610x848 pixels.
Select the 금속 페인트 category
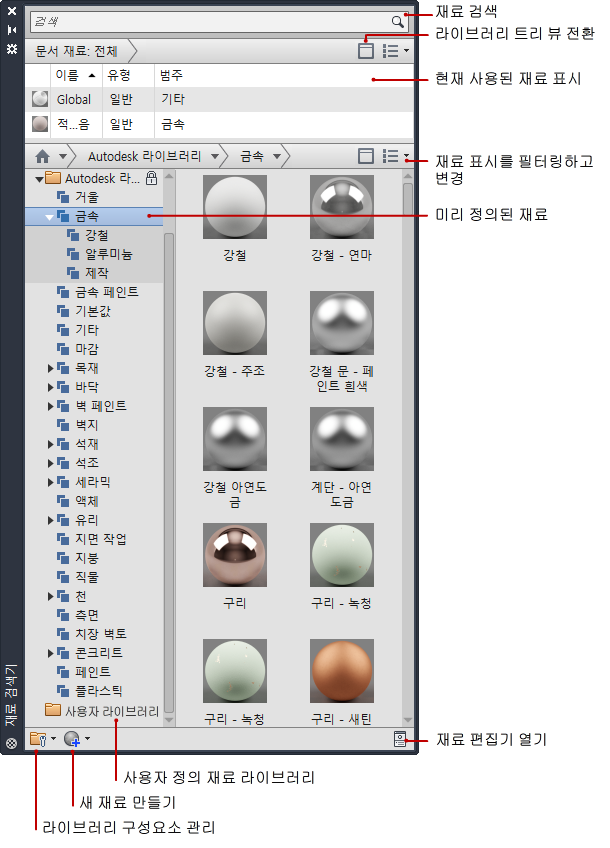107,292
